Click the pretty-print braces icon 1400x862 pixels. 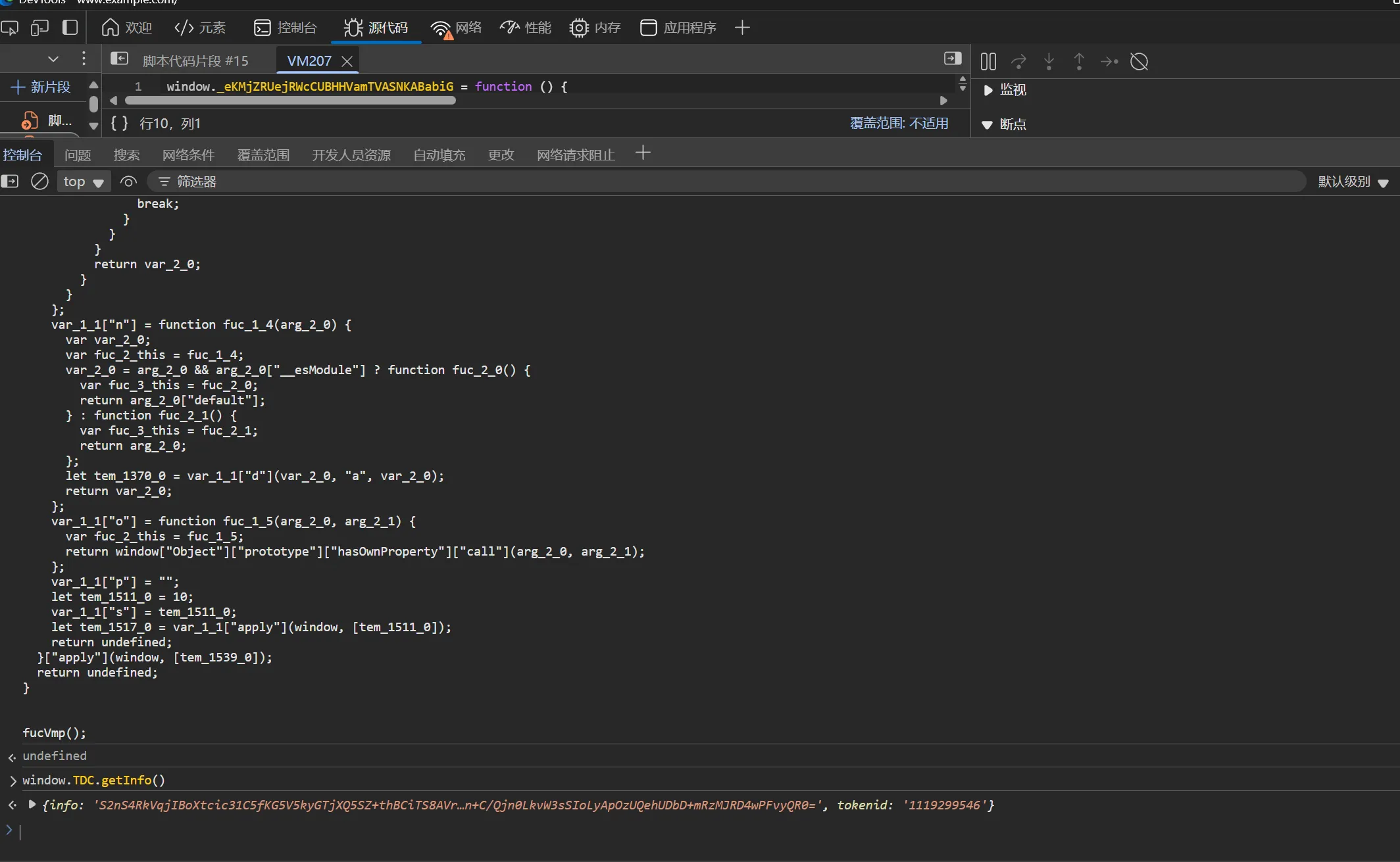[119, 123]
